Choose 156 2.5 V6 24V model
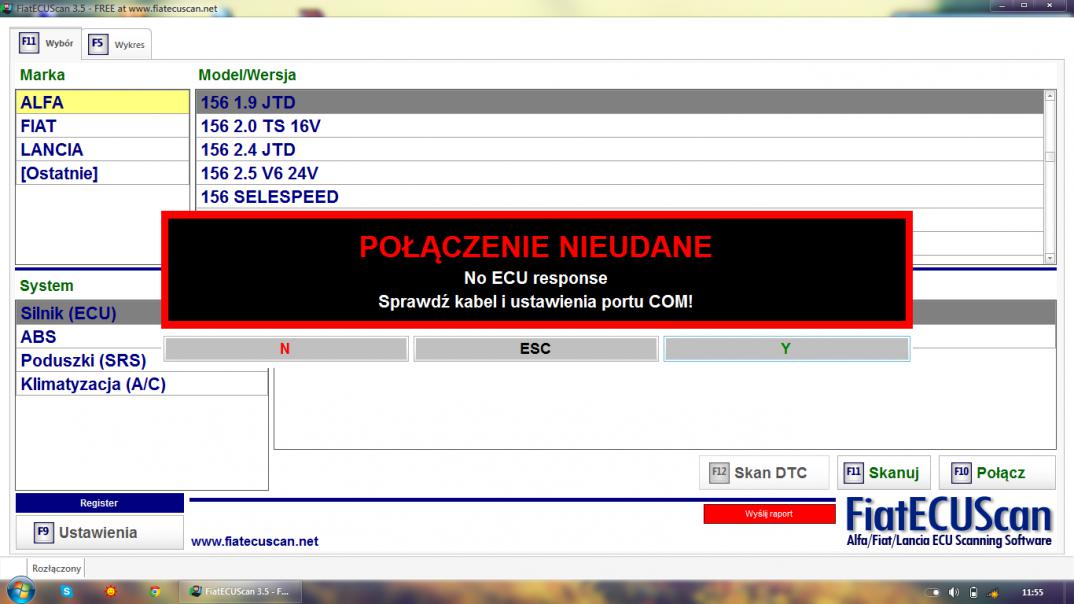This screenshot has height=604, width=1074. (x=620, y=173)
